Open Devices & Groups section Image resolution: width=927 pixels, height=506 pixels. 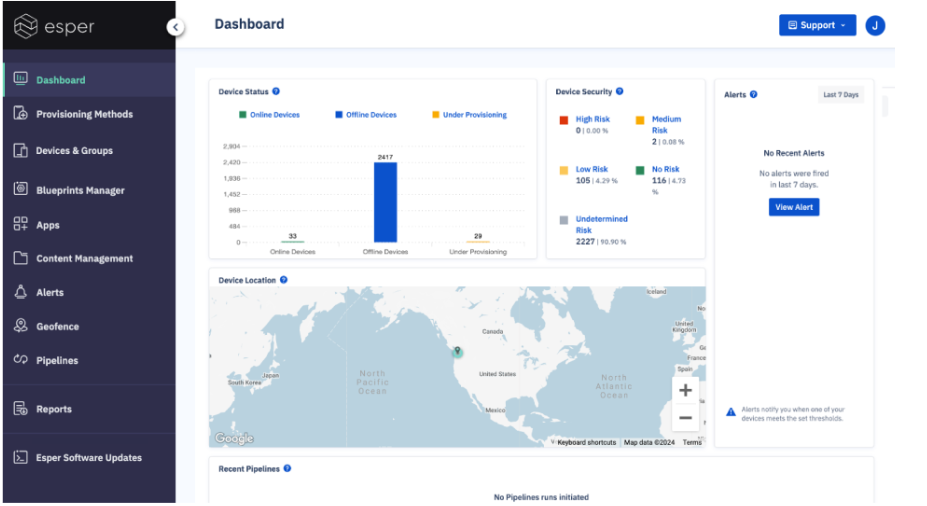pyautogui.click(x=74, y=151)
